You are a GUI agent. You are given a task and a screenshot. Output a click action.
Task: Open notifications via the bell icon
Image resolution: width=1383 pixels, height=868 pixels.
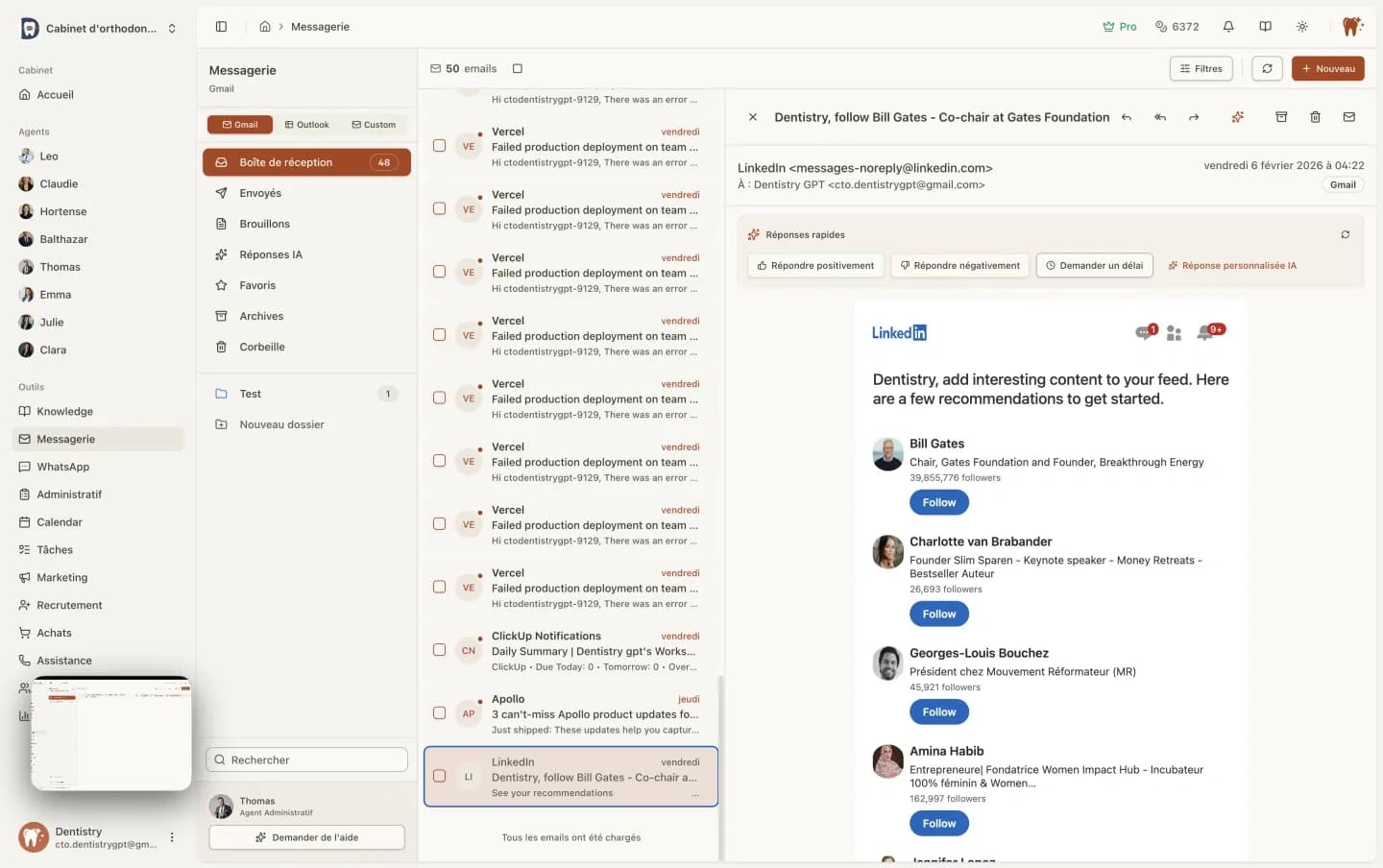(x=1228, y=26)
